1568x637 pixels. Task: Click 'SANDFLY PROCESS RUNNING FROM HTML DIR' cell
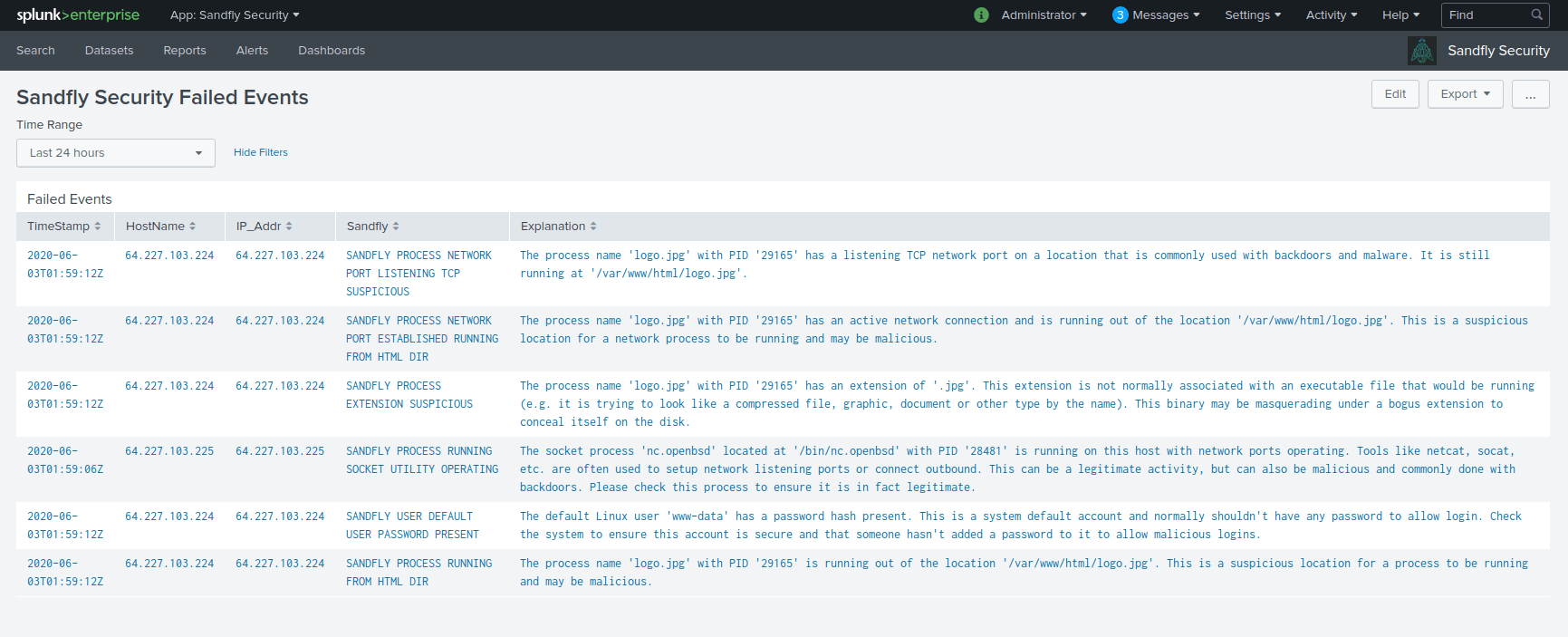(x=419, y=573)
